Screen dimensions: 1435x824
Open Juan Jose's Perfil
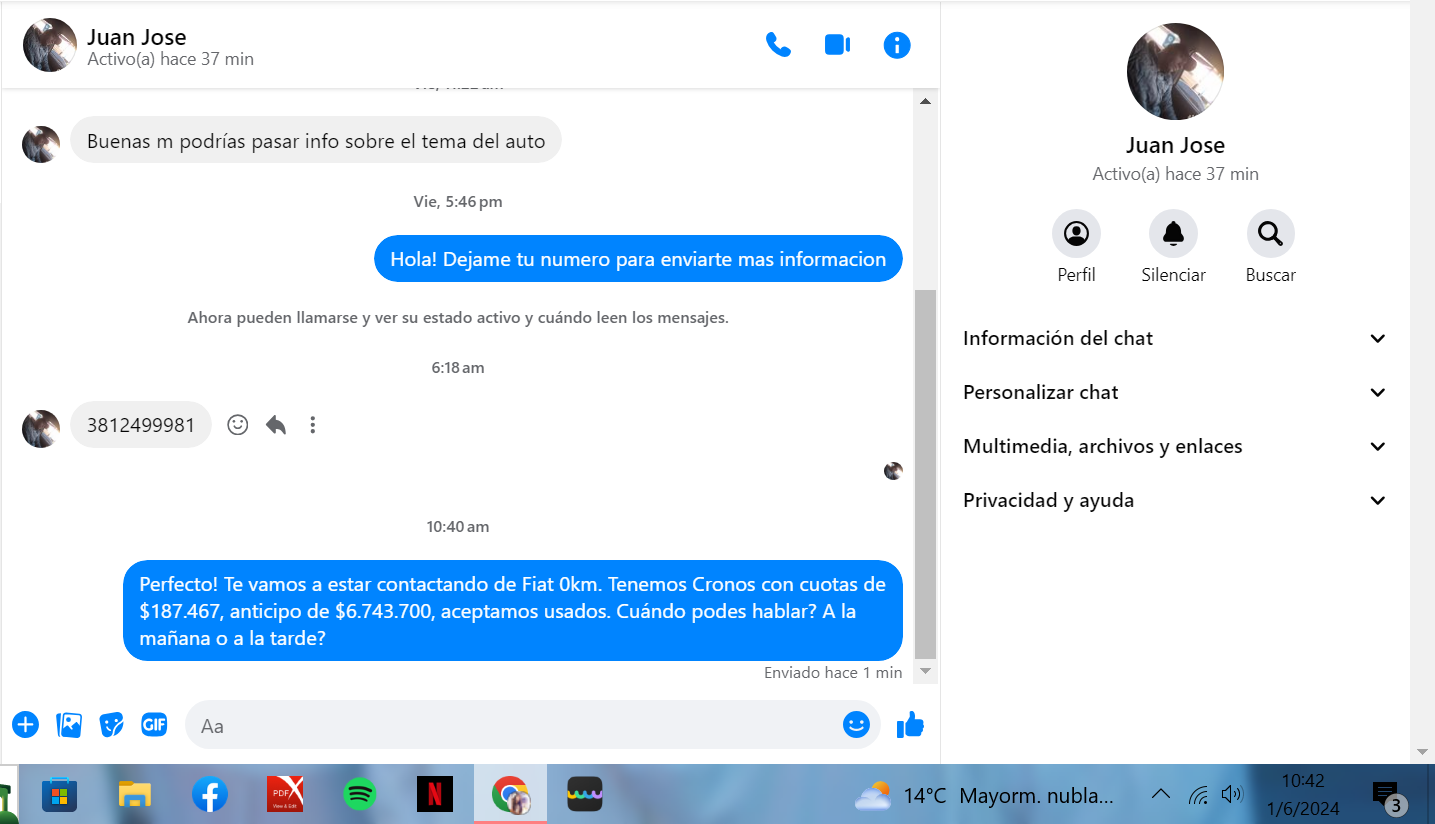pyautogui.click(x=1076, y=234)
